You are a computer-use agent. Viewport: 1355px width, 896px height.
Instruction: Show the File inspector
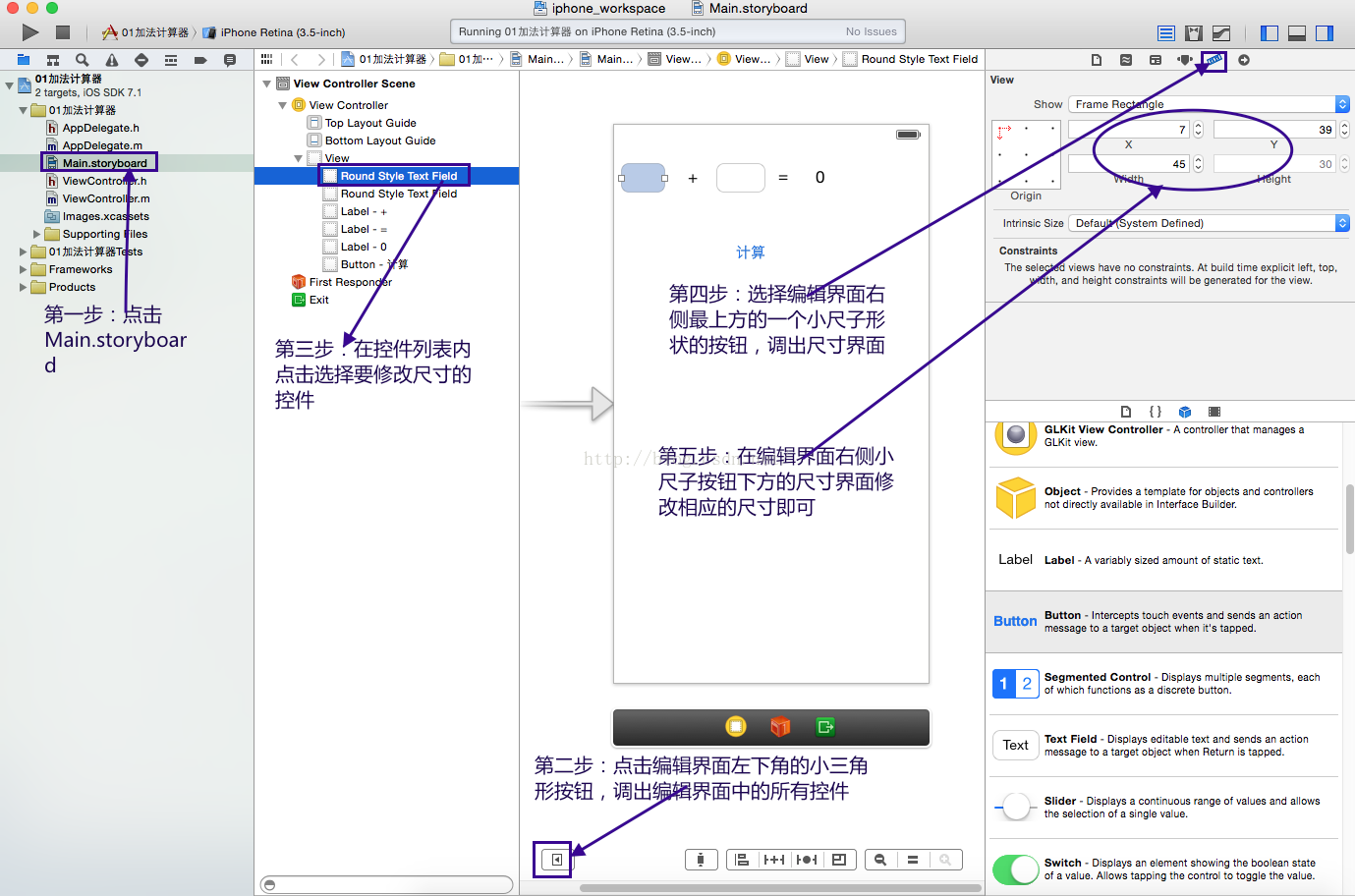(x=1097, y=60)
